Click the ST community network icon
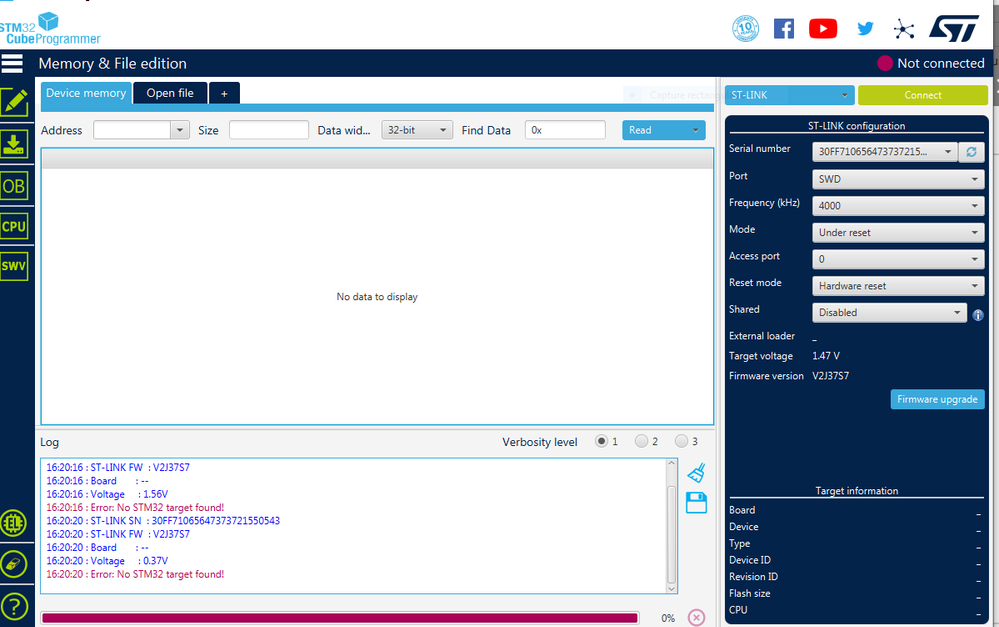Screen dimensions: 999x627 (903, 29)
